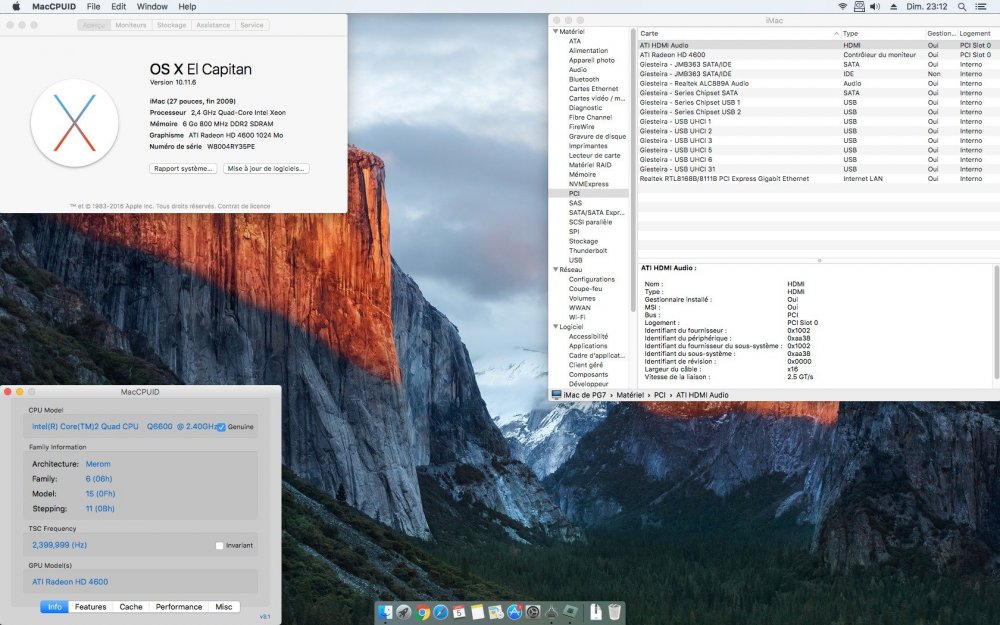Open the MacCPUID app menu
The height and width of the screenshot is (625, 1000).
54,6
